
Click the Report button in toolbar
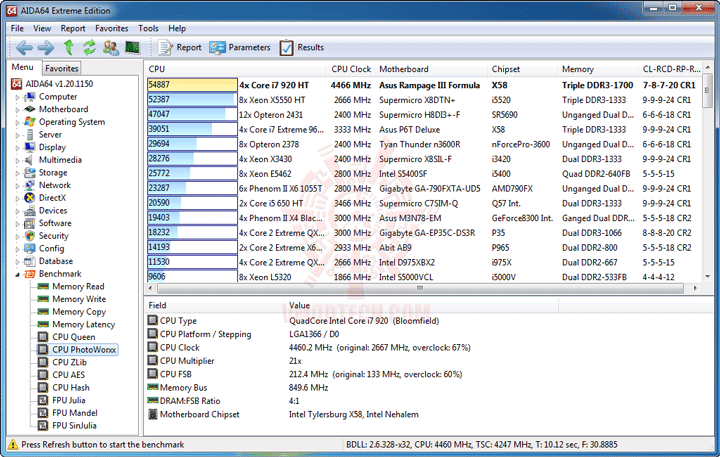click(180, 47)
